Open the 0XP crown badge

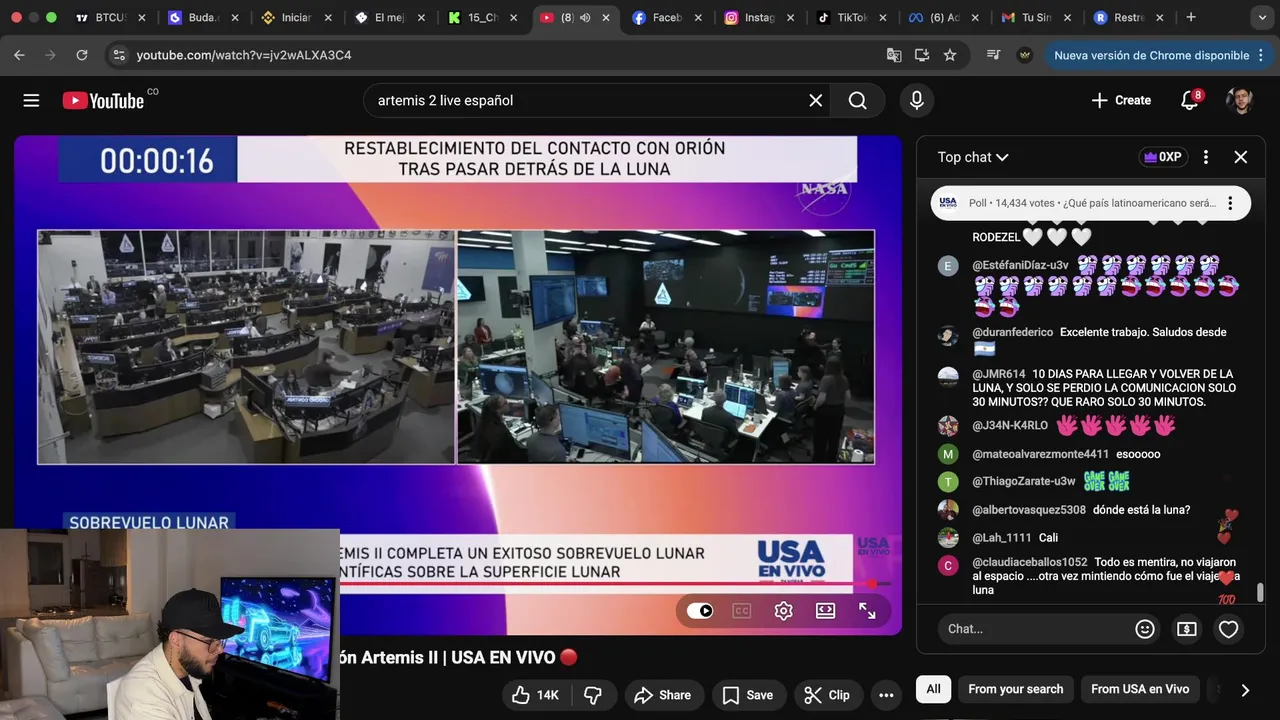coord(1162,157)
